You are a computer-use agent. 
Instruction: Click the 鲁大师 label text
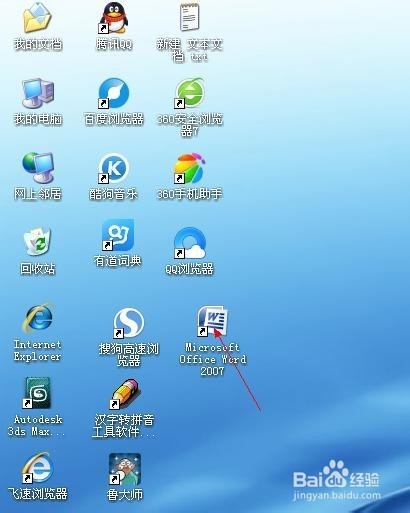pyautogui.click(x=125, y=494)
